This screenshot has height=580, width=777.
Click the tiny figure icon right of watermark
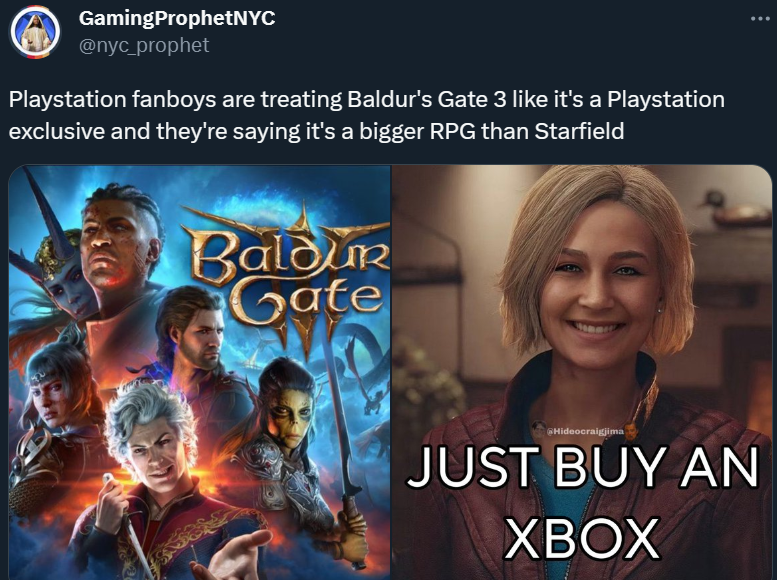click(x=630, y=431)
